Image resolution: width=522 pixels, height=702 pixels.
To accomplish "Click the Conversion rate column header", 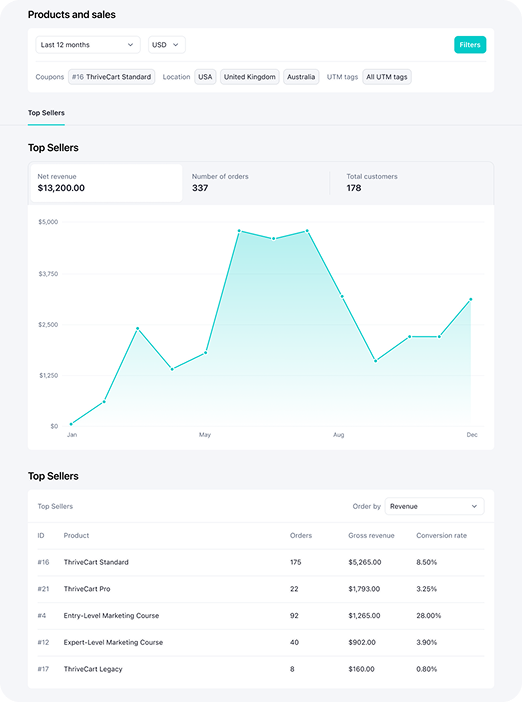I will click(x=441, y=535).
